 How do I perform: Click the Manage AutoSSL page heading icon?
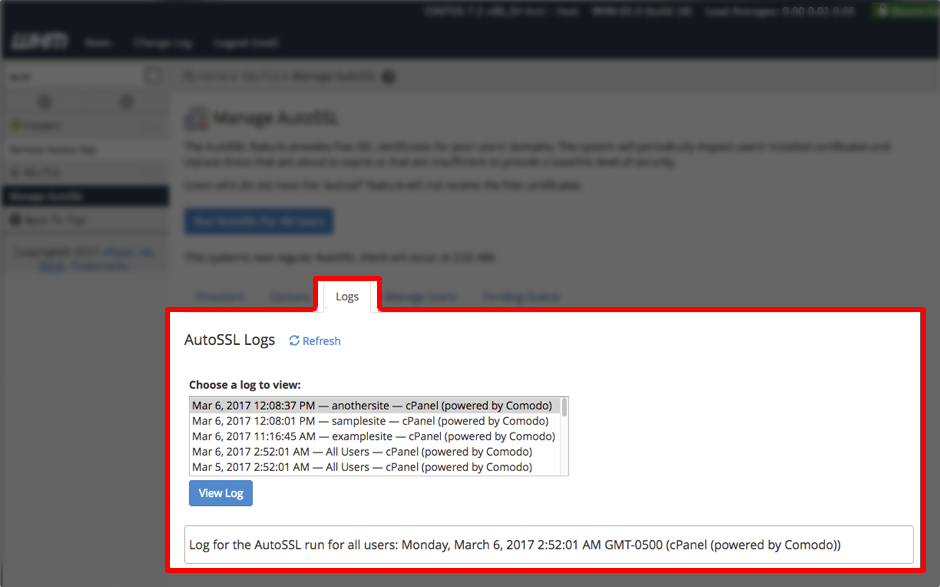coord(196,118)
